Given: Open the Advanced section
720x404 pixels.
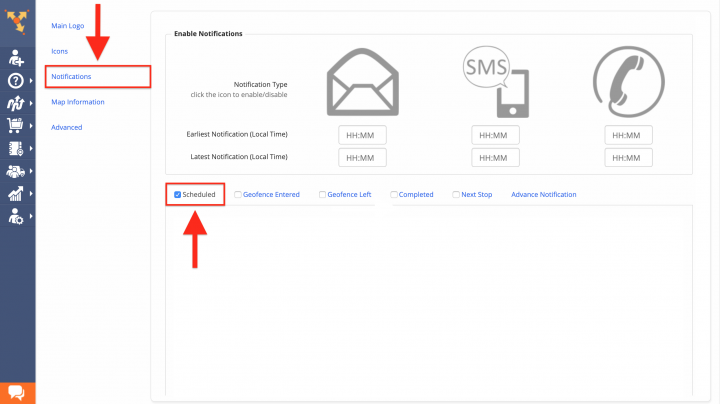Looking at the screenshot, I should coord(67,127).
